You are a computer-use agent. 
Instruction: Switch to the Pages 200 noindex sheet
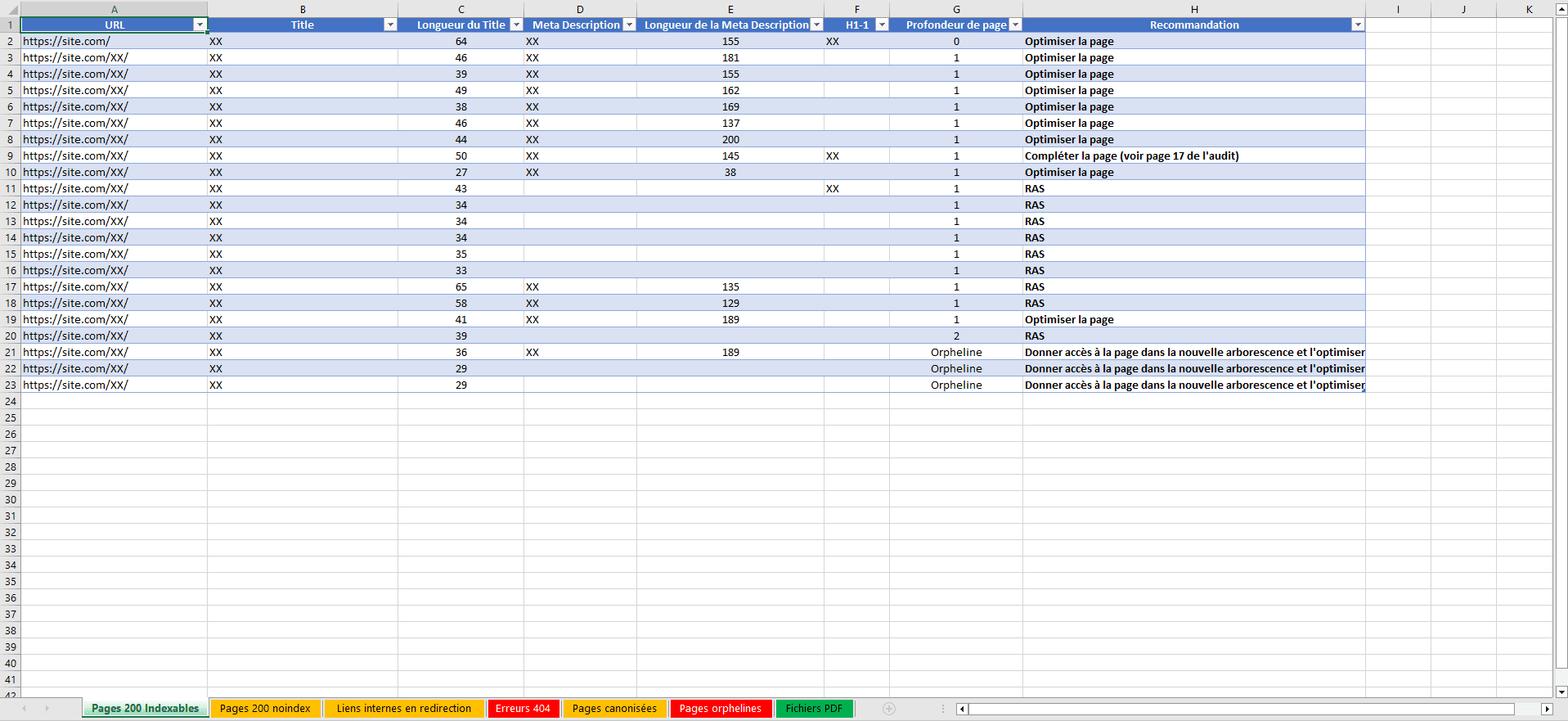tap(265, 709)
